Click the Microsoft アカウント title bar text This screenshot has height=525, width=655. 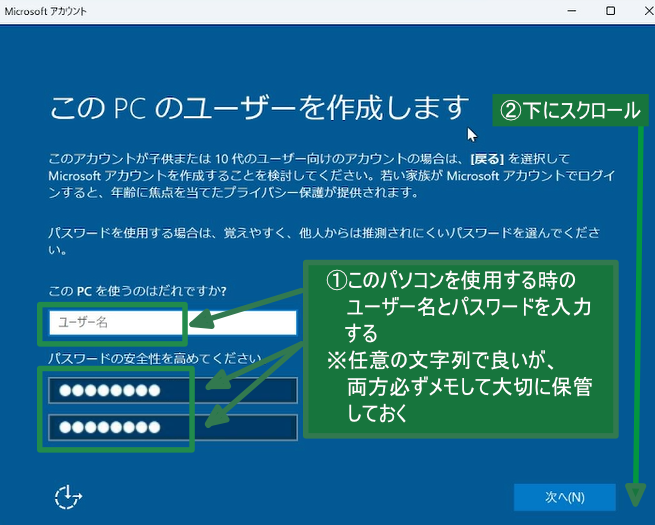tap(46, 11)
